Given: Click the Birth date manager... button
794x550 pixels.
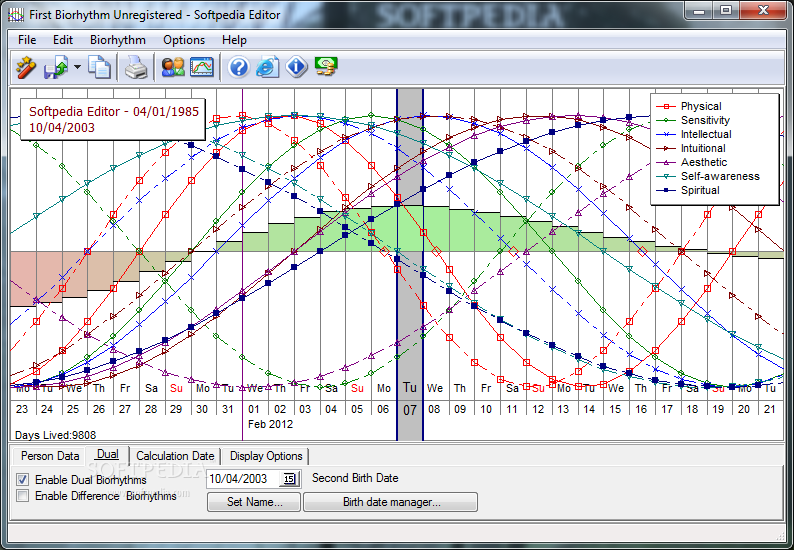Looking at the screenshot, I should tap(391, 502).
